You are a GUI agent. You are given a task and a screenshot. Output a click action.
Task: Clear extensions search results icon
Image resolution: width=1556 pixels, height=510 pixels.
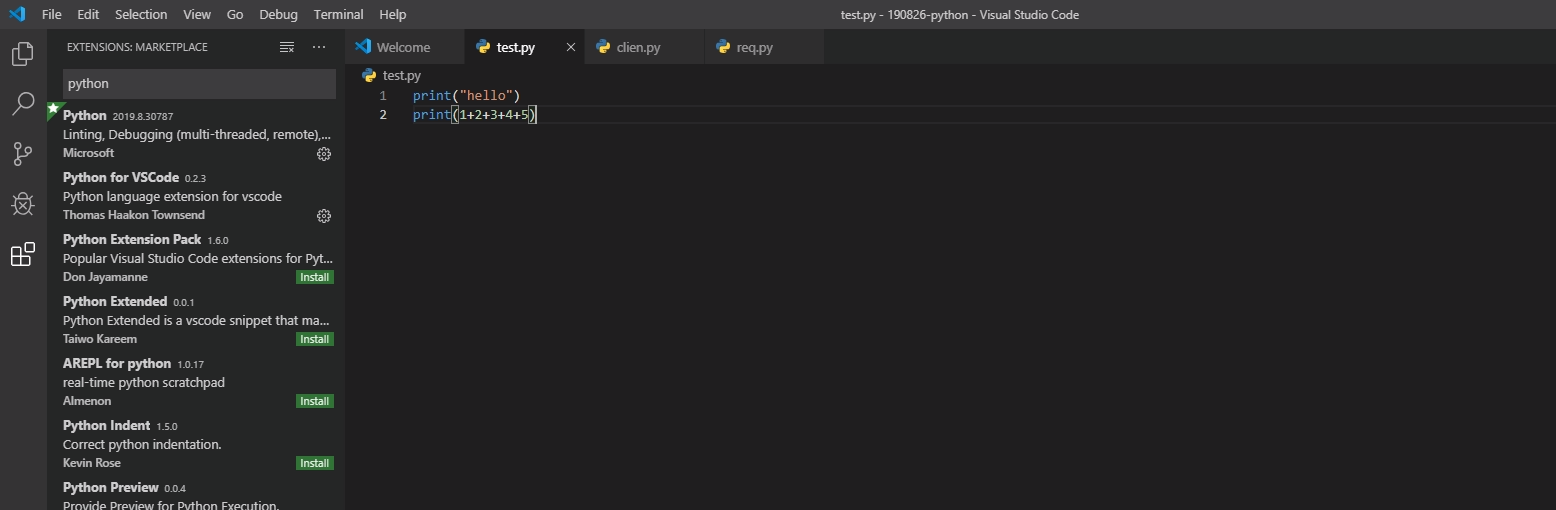tap(287, 47)
